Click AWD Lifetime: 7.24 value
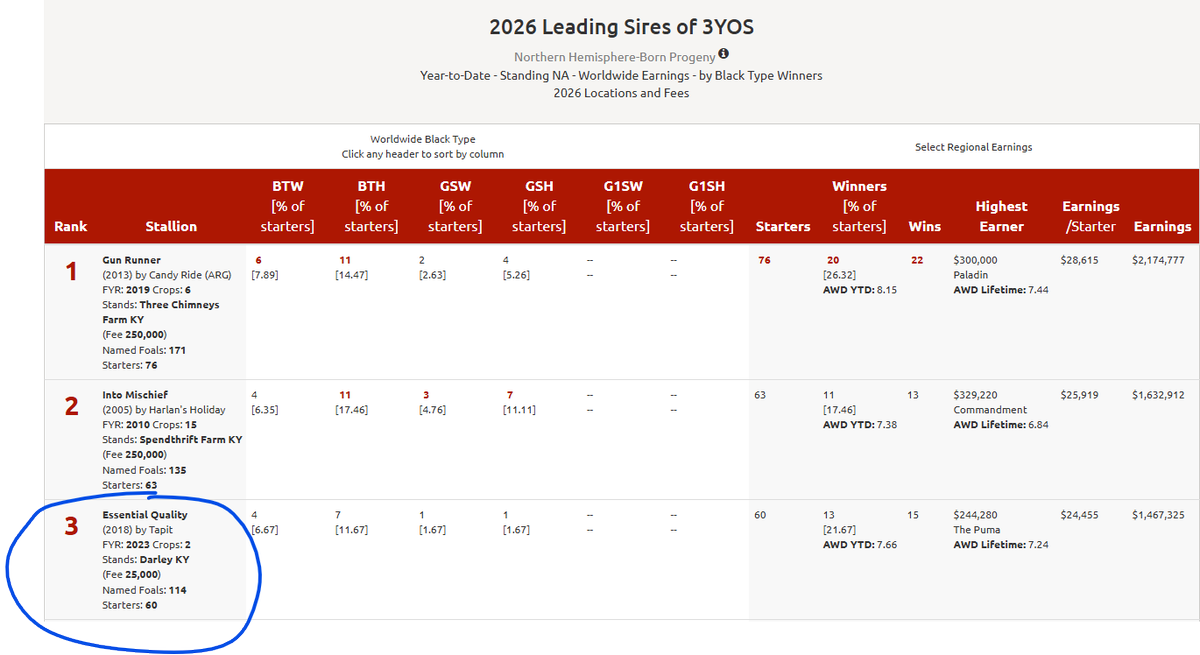1200x655 pixels. (1001, 545)
